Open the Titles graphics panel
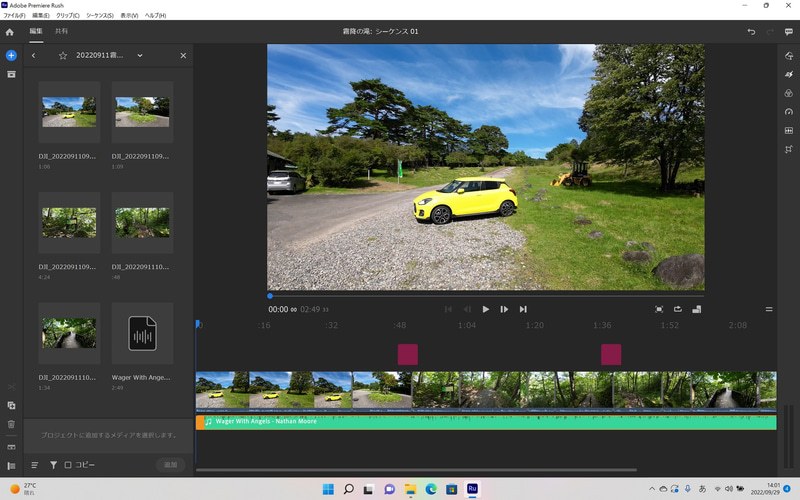The width and height of the screenshot is (800, 500). point(788,56)
